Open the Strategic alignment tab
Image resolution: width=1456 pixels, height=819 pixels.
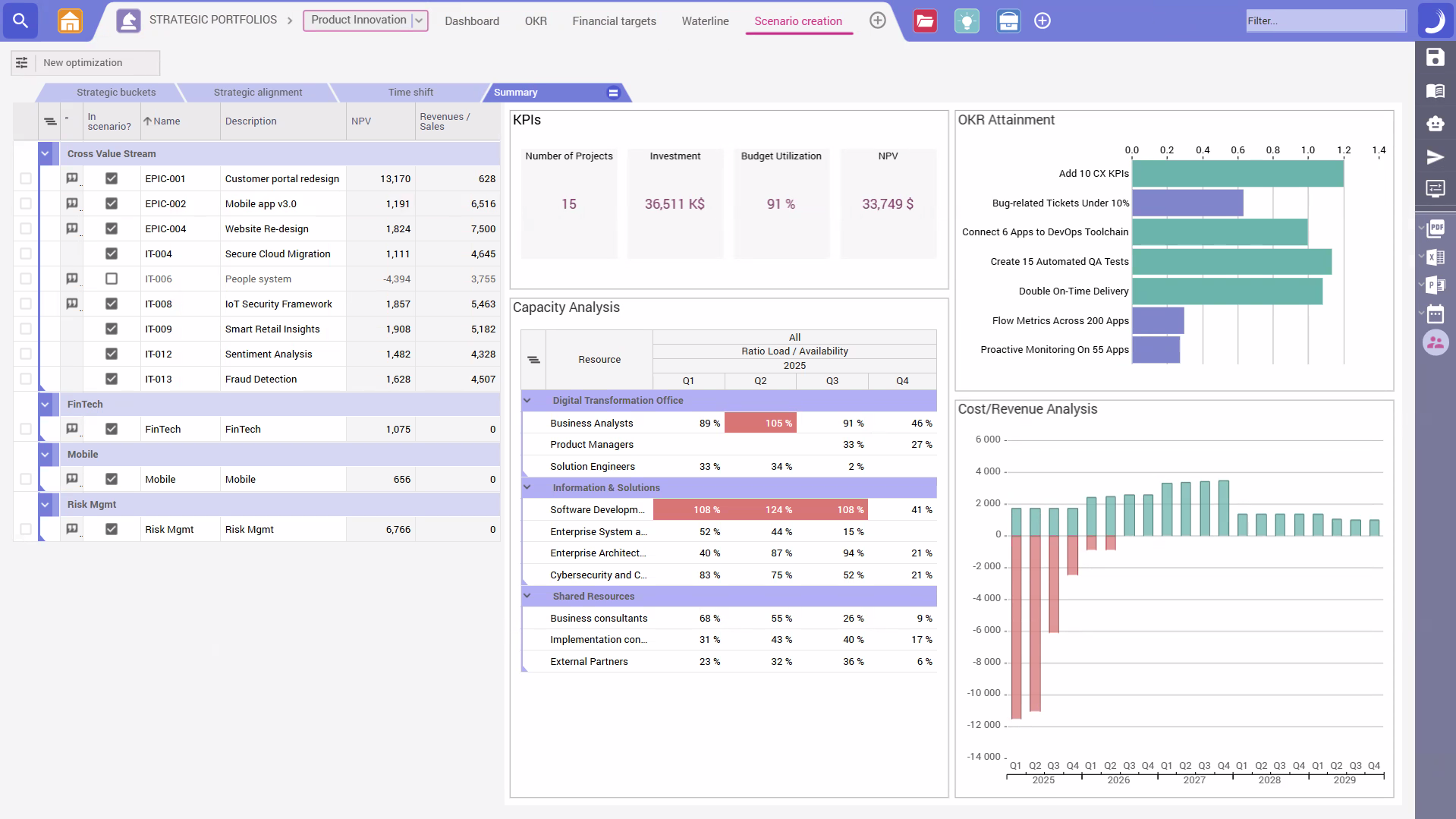pos(257,92)
